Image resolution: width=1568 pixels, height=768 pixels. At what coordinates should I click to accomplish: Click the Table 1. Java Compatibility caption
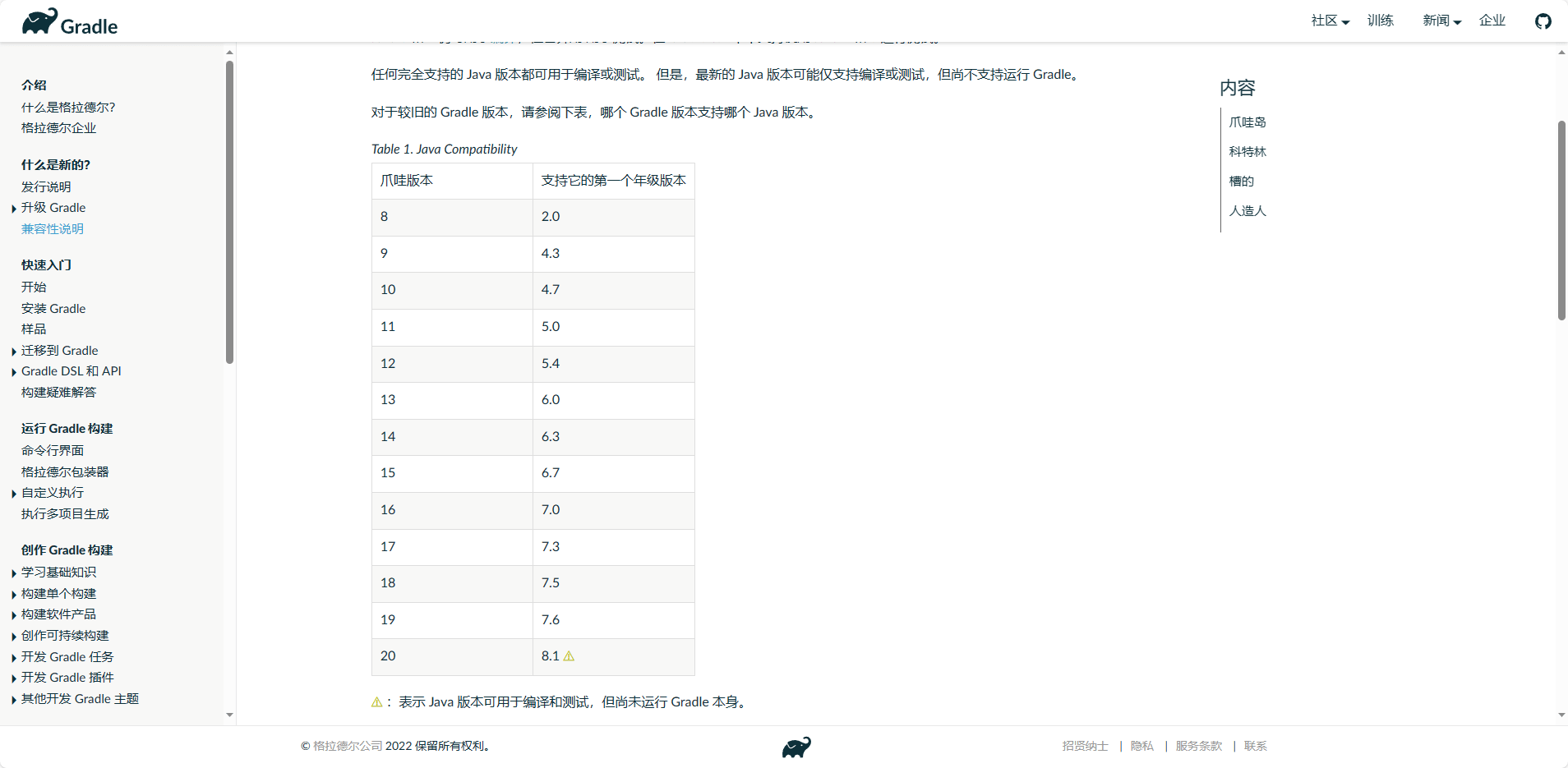point(444,149)
